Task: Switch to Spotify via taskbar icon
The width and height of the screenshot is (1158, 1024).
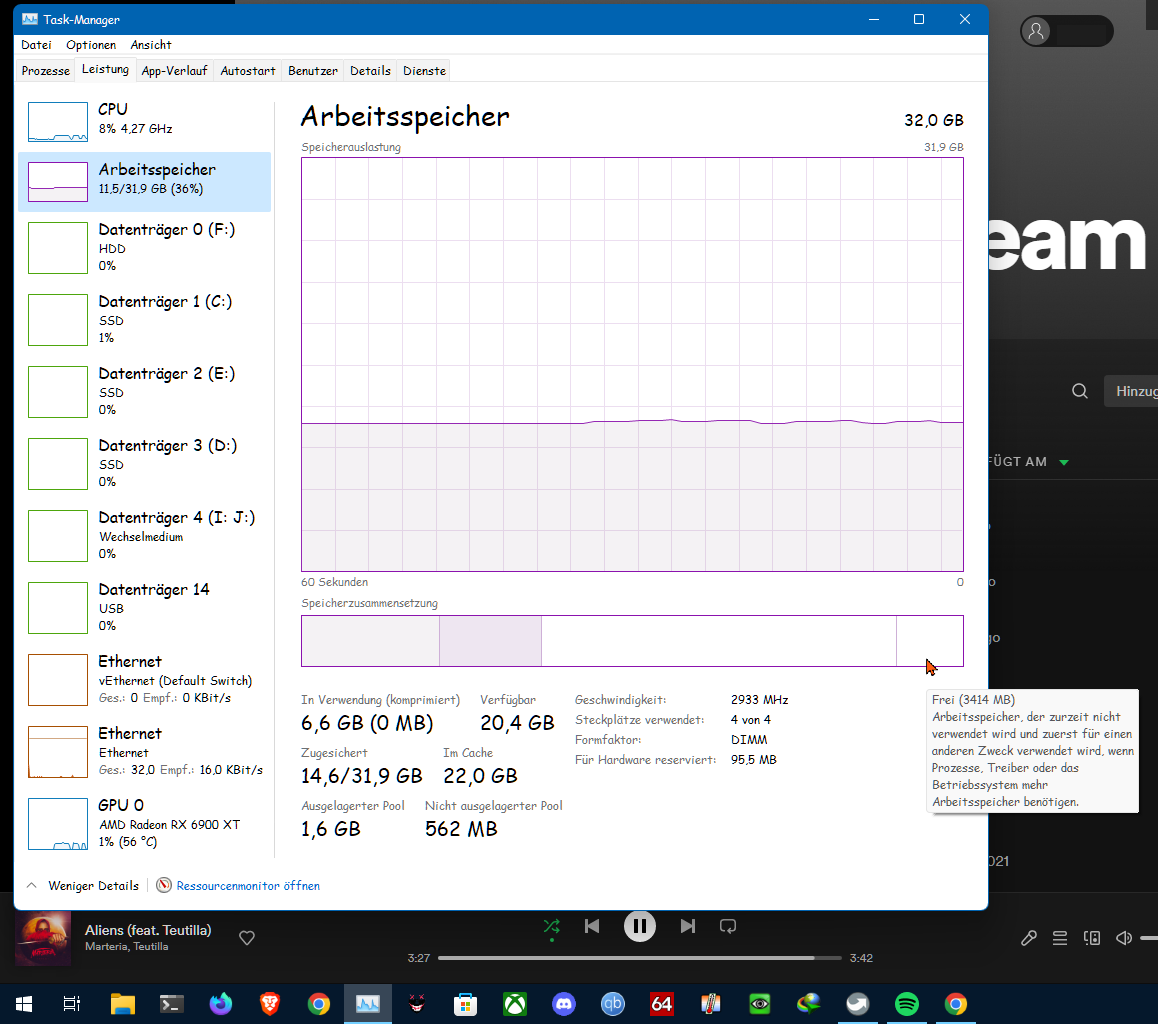Action: pos(906,1004)
